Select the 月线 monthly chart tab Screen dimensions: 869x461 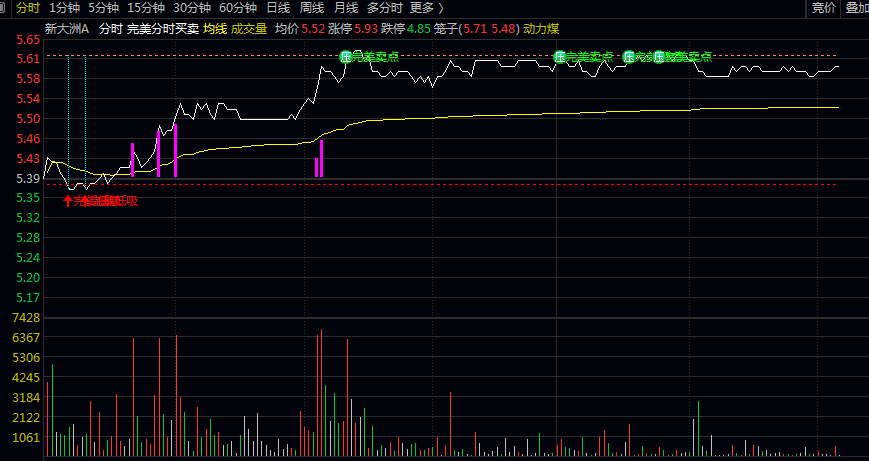click(x=346, y=8)
